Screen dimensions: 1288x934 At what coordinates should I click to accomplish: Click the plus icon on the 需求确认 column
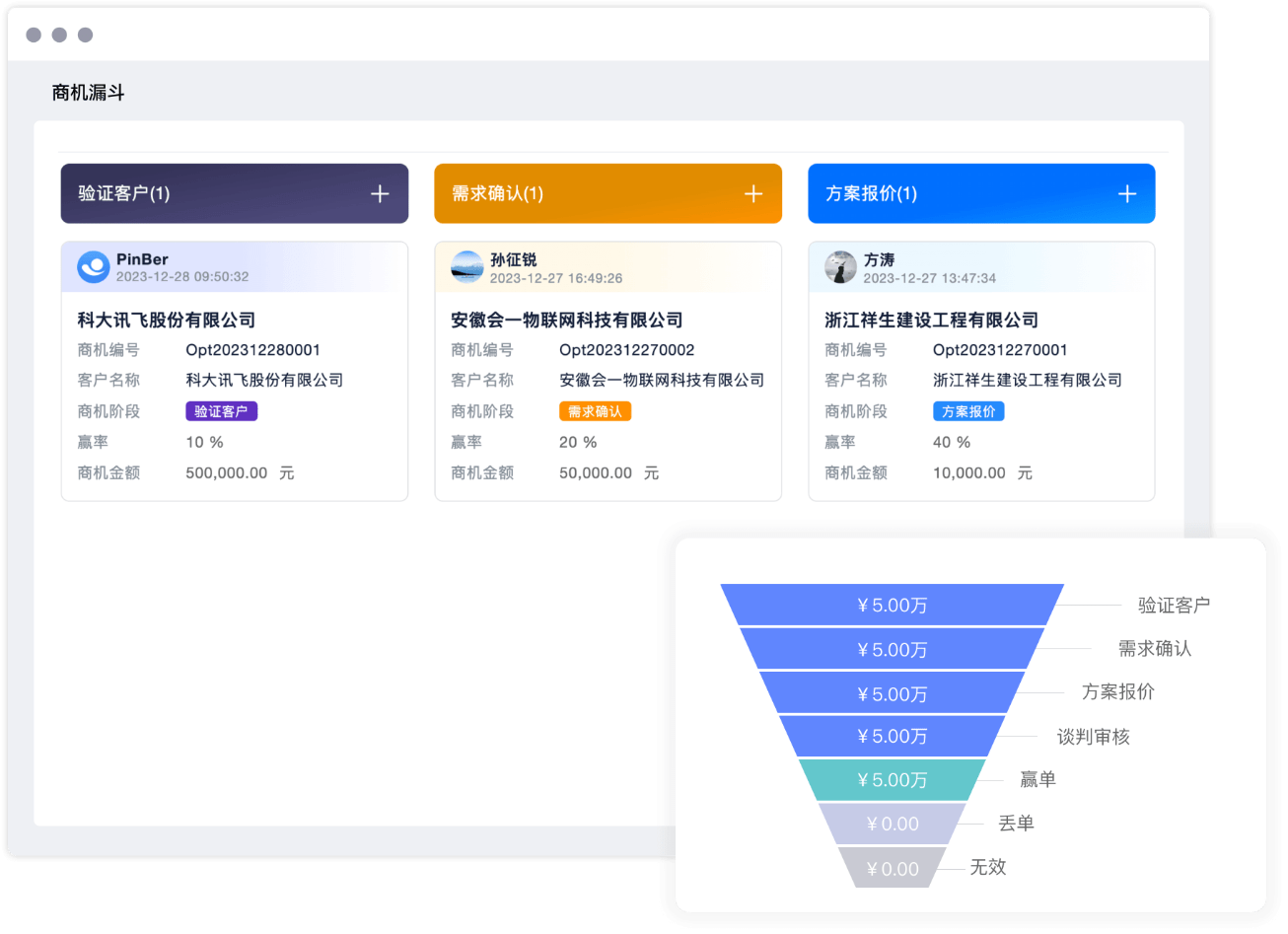tap(752, 193)
